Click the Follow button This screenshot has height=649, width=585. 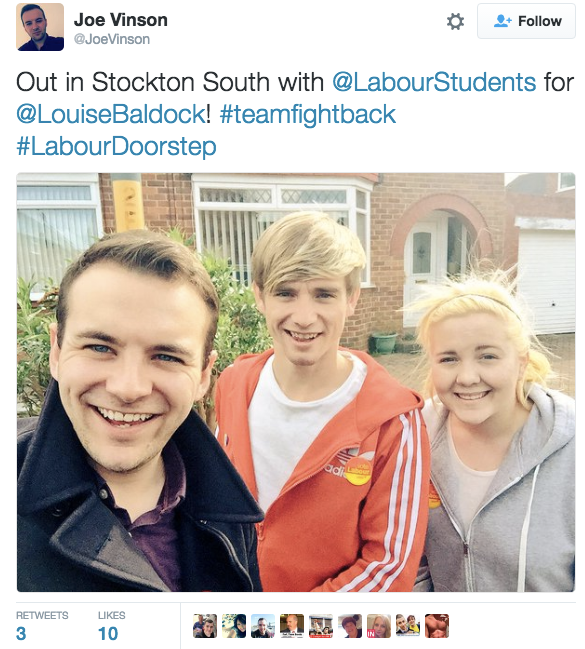526,21
